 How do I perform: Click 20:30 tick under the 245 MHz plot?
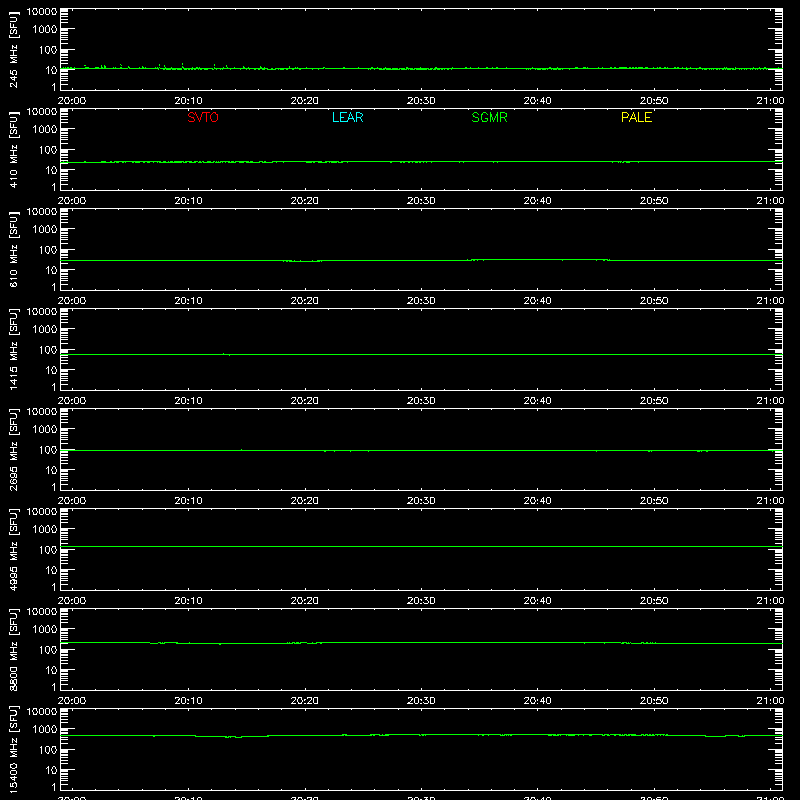point(421,101)
